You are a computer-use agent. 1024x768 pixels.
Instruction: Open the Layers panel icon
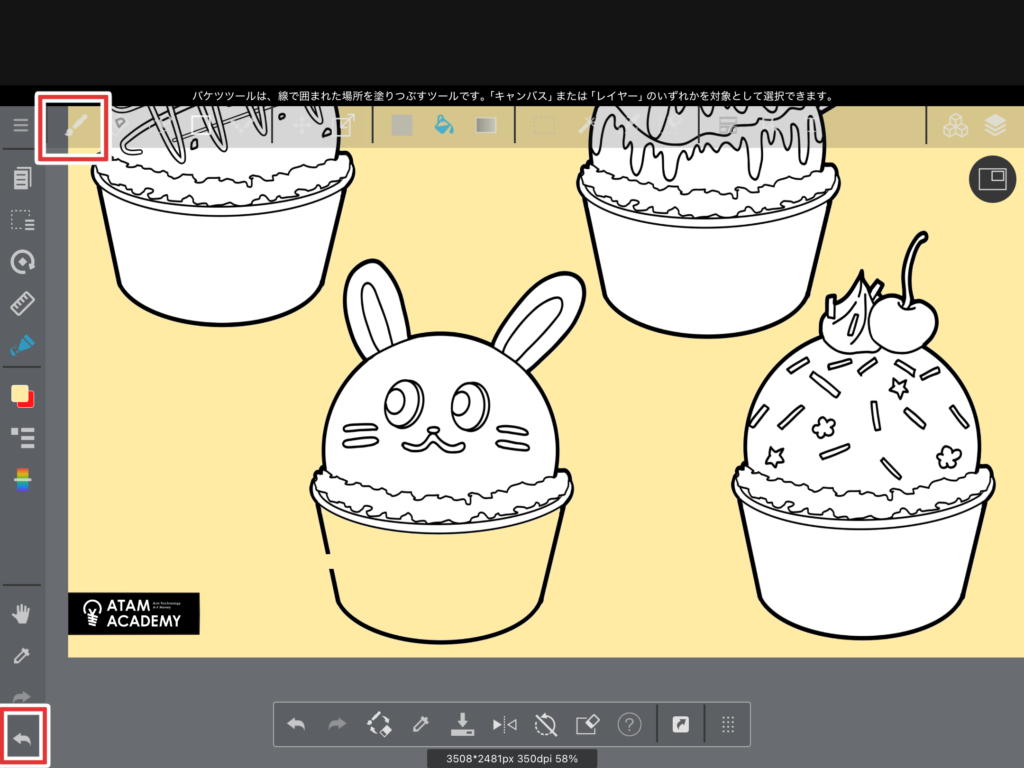994,125
